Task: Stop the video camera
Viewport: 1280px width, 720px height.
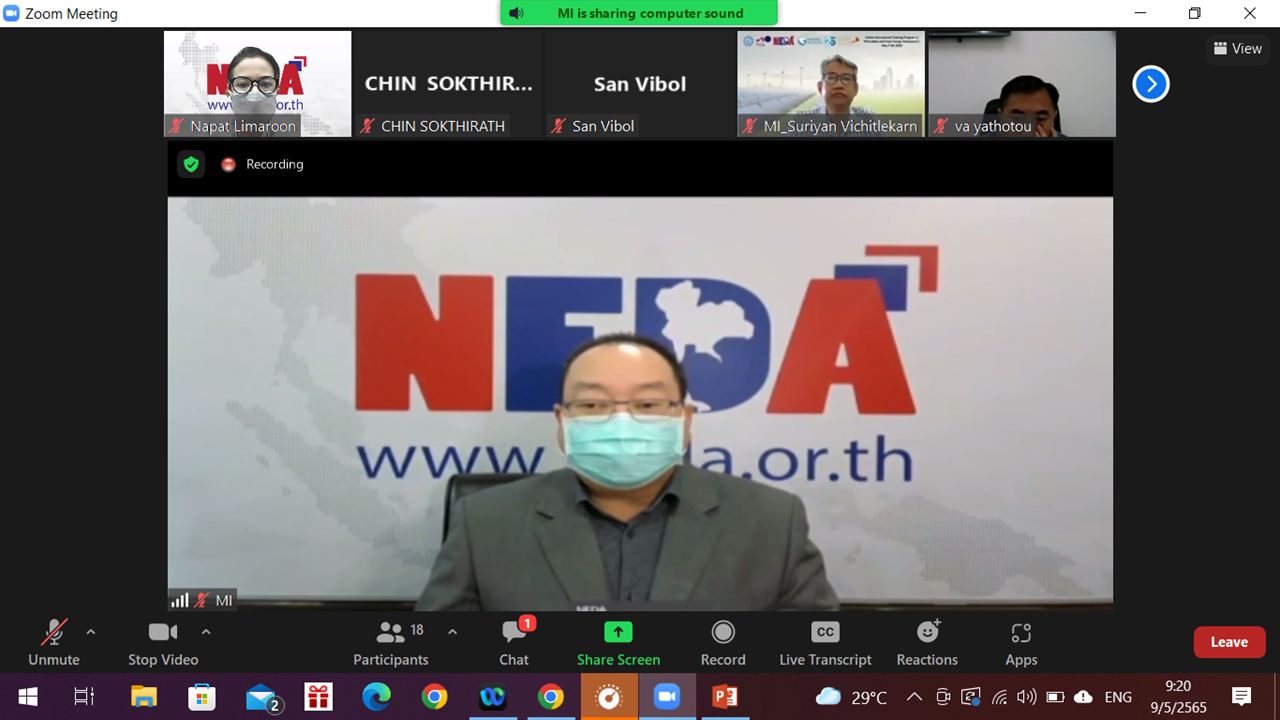Action: 163,643
